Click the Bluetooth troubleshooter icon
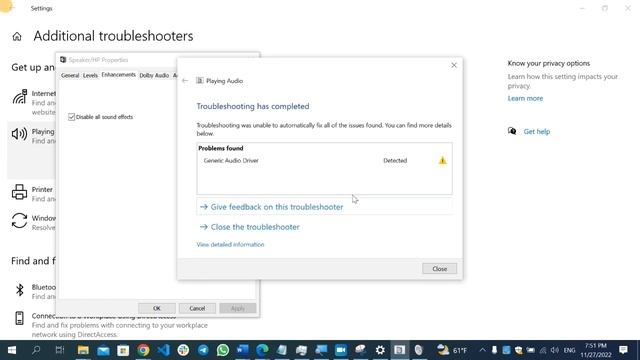This screenshot has height=360, width=640. click(x=19, y=290)
